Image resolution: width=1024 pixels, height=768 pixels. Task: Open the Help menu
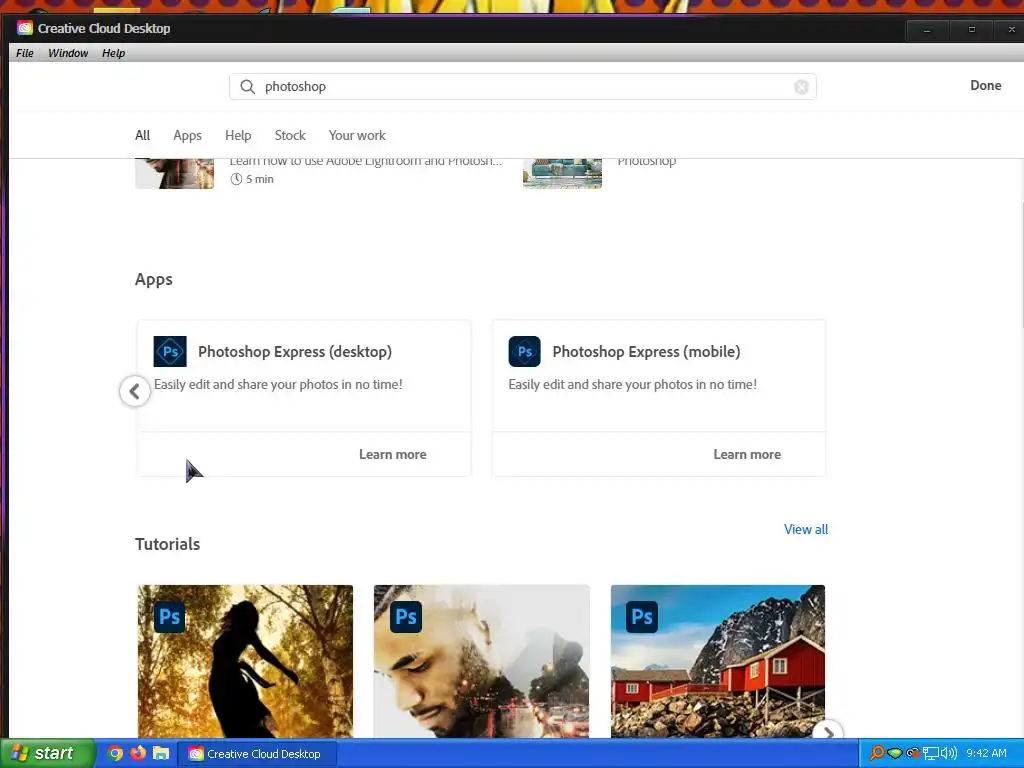point(114,53)
